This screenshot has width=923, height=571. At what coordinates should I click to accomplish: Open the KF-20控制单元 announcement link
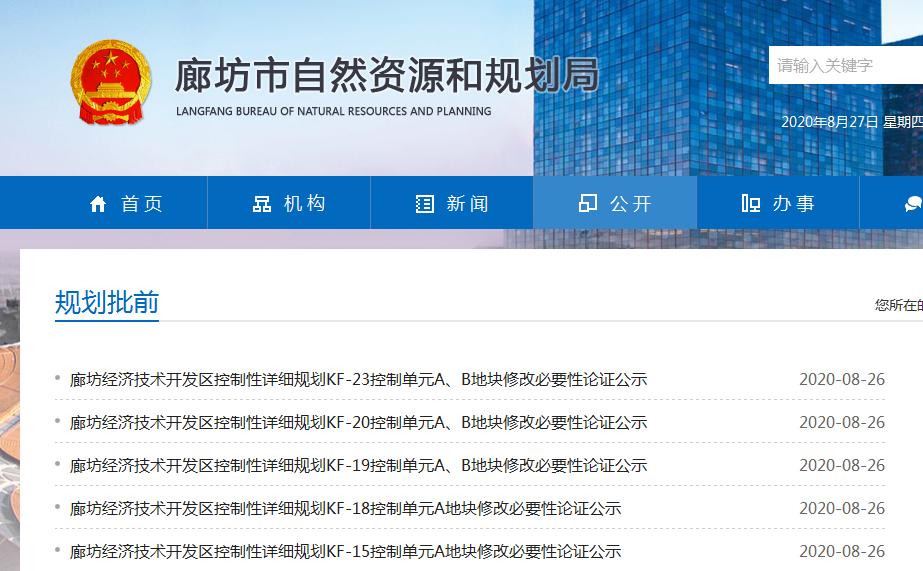point(358,423)
